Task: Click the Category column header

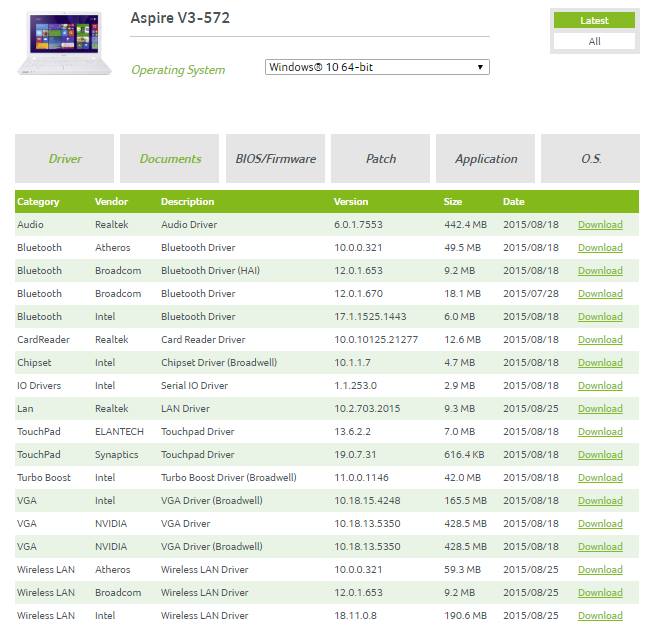Action: [x=38, y=202]
